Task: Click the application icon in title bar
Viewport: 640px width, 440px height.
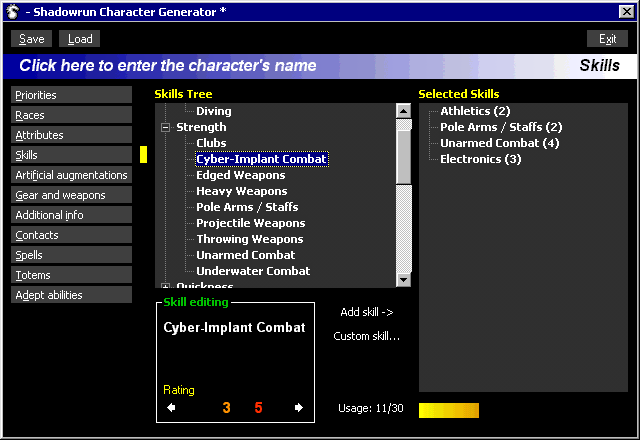Action: [11, 11]
